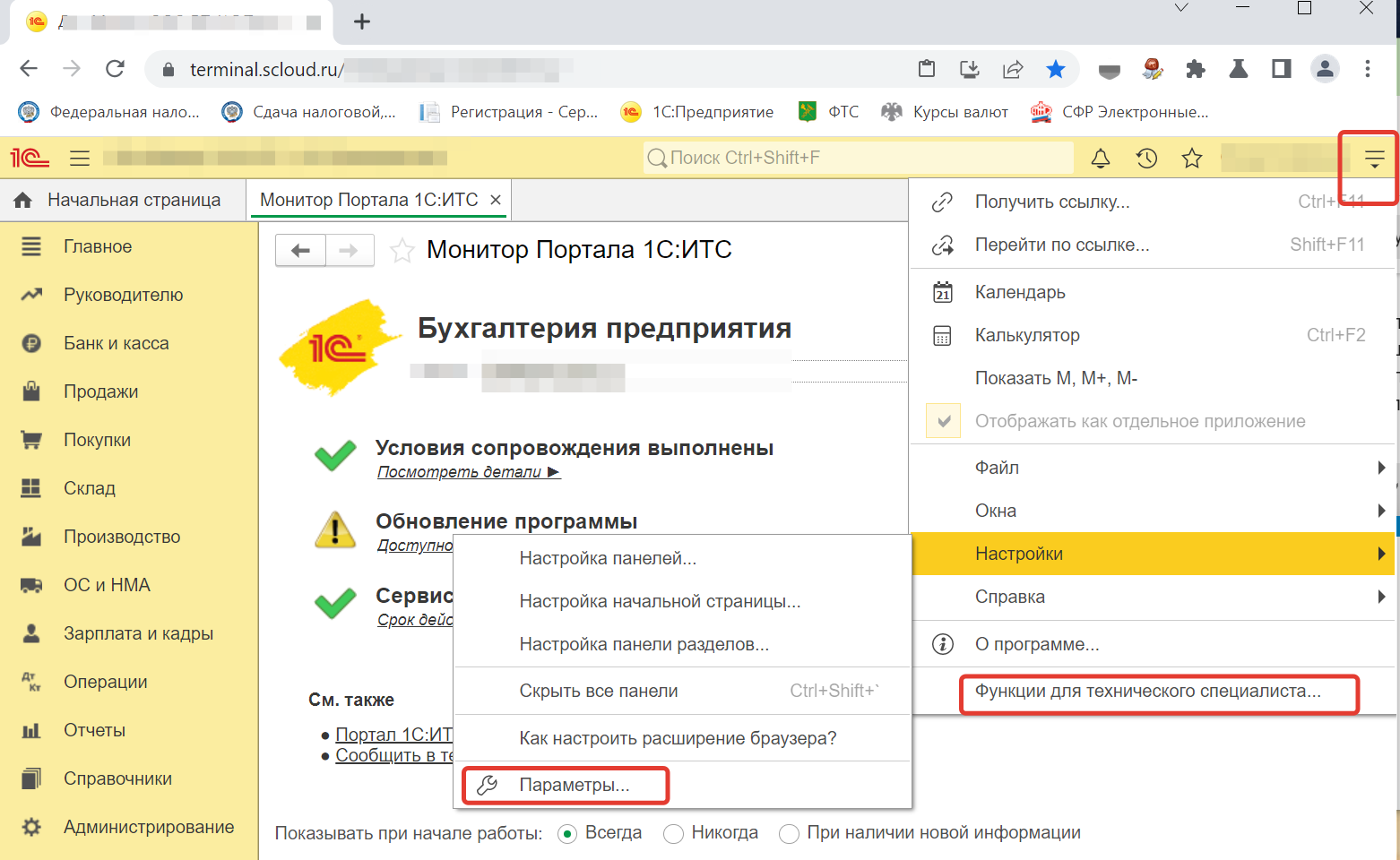Focus the Поиск Ctrl+Shift+F search field
The width and height of the screenshot is (1400, 860).
click(859, 158)
